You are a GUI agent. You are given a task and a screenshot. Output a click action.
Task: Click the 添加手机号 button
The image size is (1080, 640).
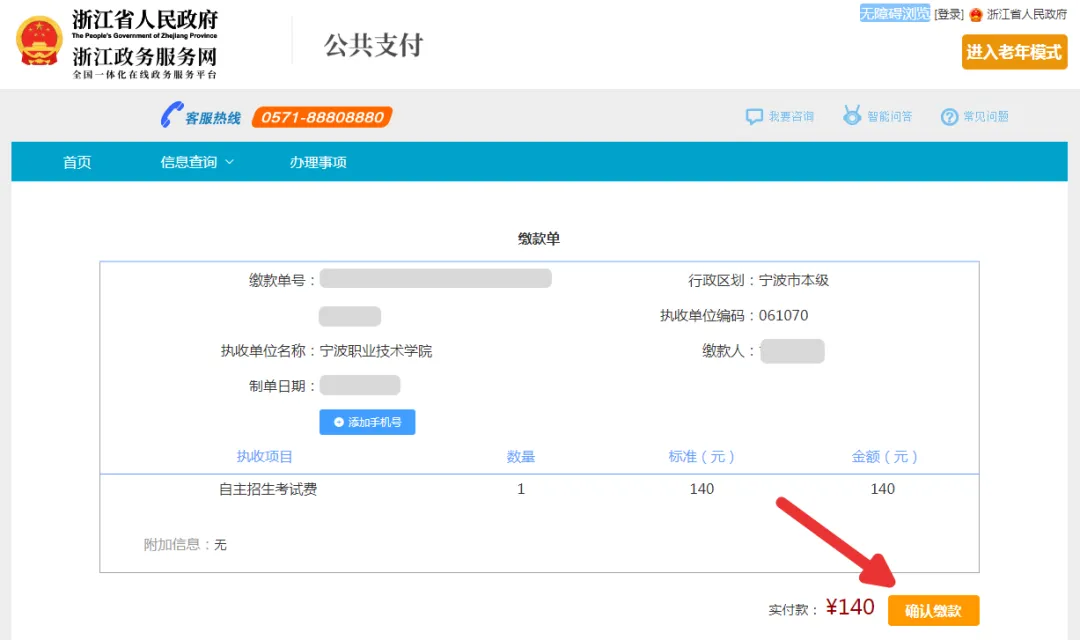click(367, 422)
